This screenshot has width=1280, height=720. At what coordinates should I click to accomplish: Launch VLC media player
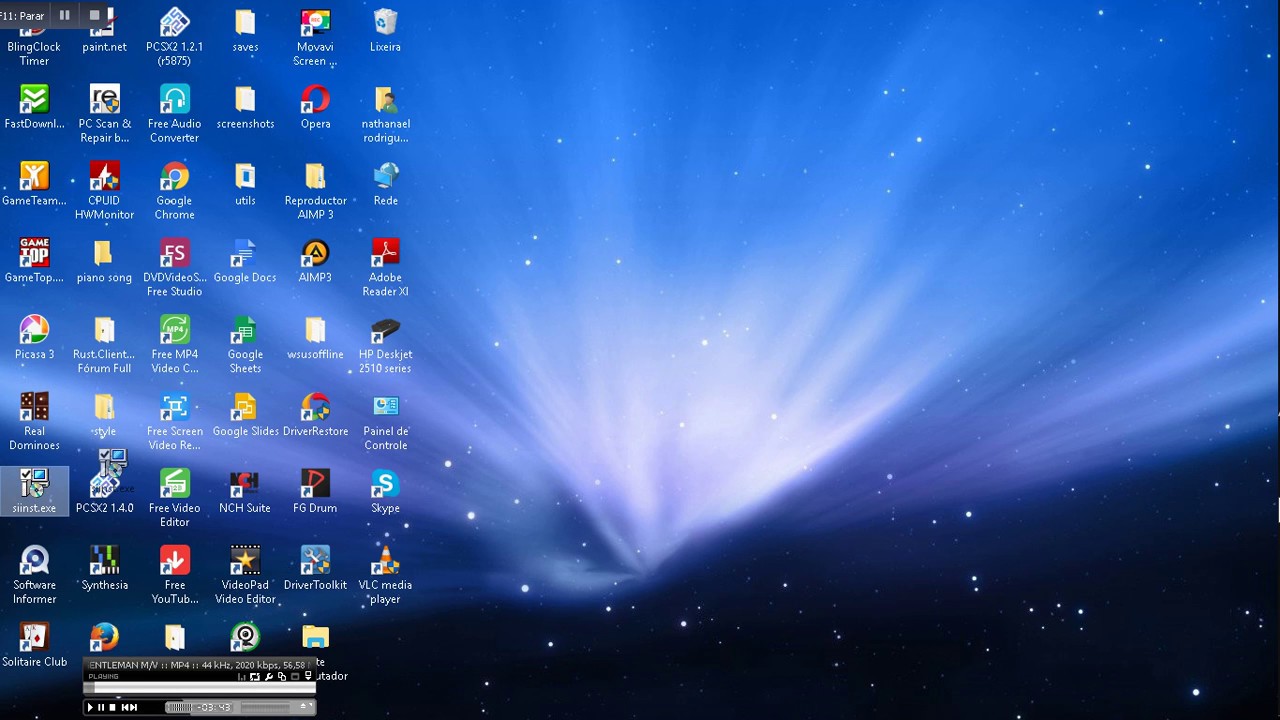tap(385, 575)
